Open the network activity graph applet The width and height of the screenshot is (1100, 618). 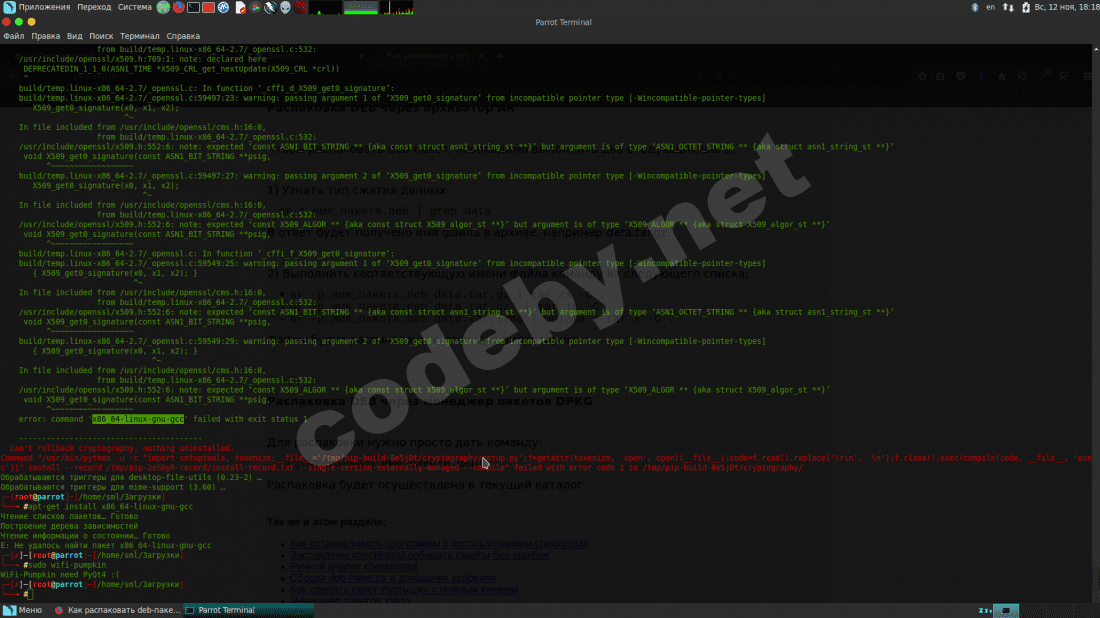(x=396, y=8)
